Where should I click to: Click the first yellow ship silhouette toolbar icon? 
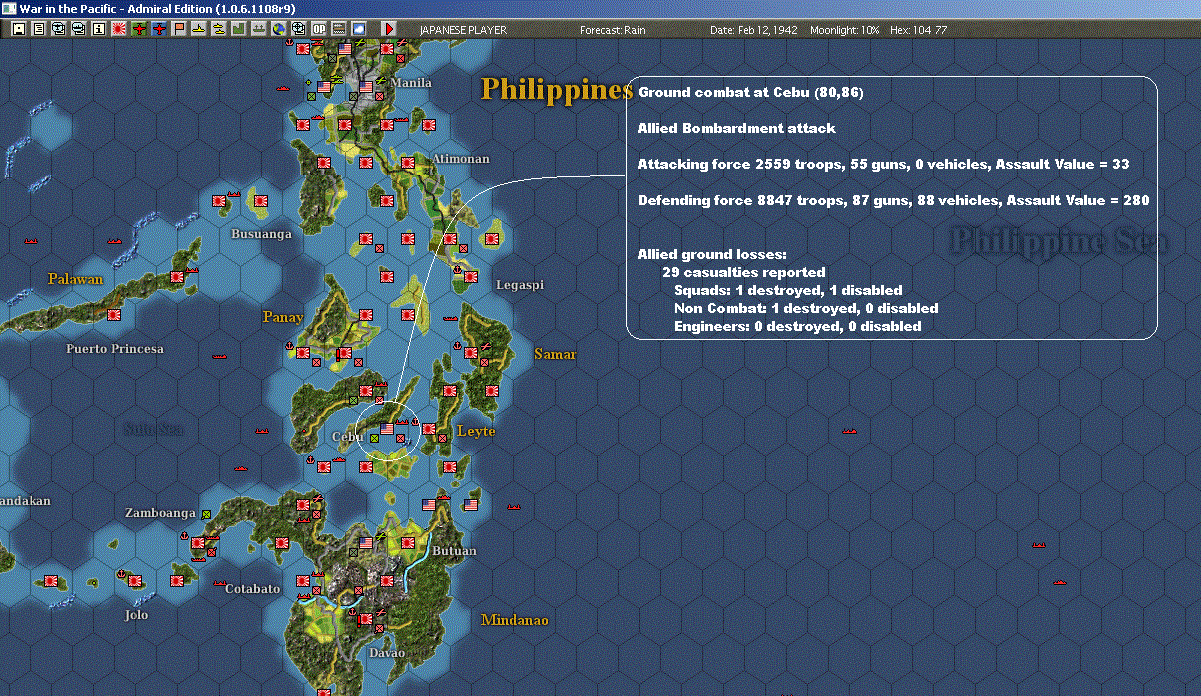(x=199, y=29)
